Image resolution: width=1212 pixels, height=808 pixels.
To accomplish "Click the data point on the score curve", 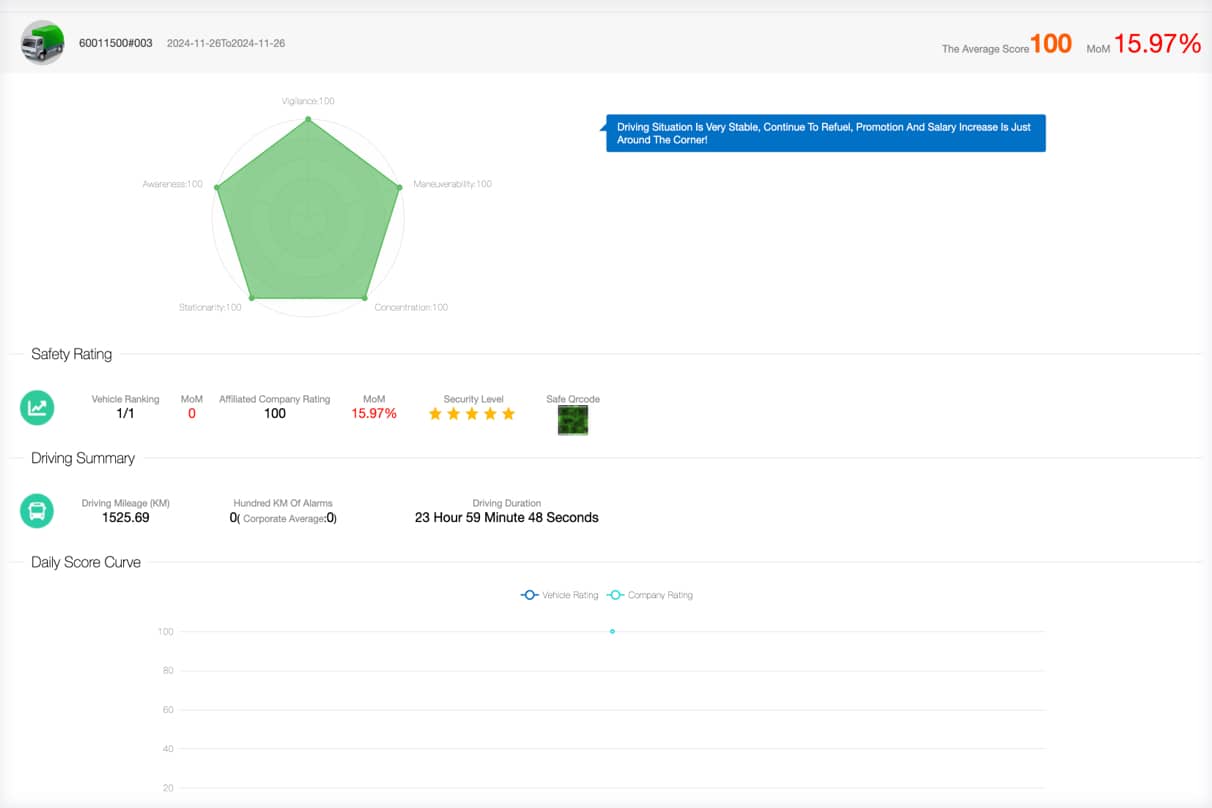I will (x=612, y=631).
